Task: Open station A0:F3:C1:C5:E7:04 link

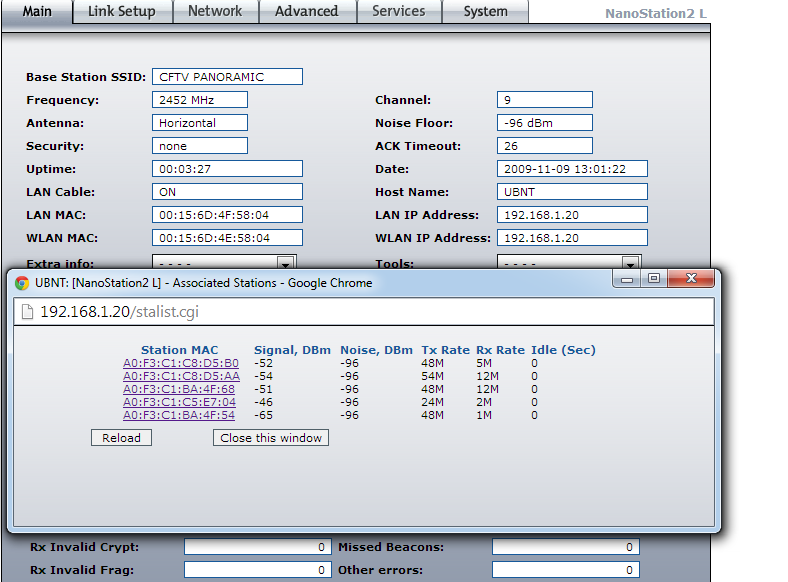Action: click(x=179, y=403)
